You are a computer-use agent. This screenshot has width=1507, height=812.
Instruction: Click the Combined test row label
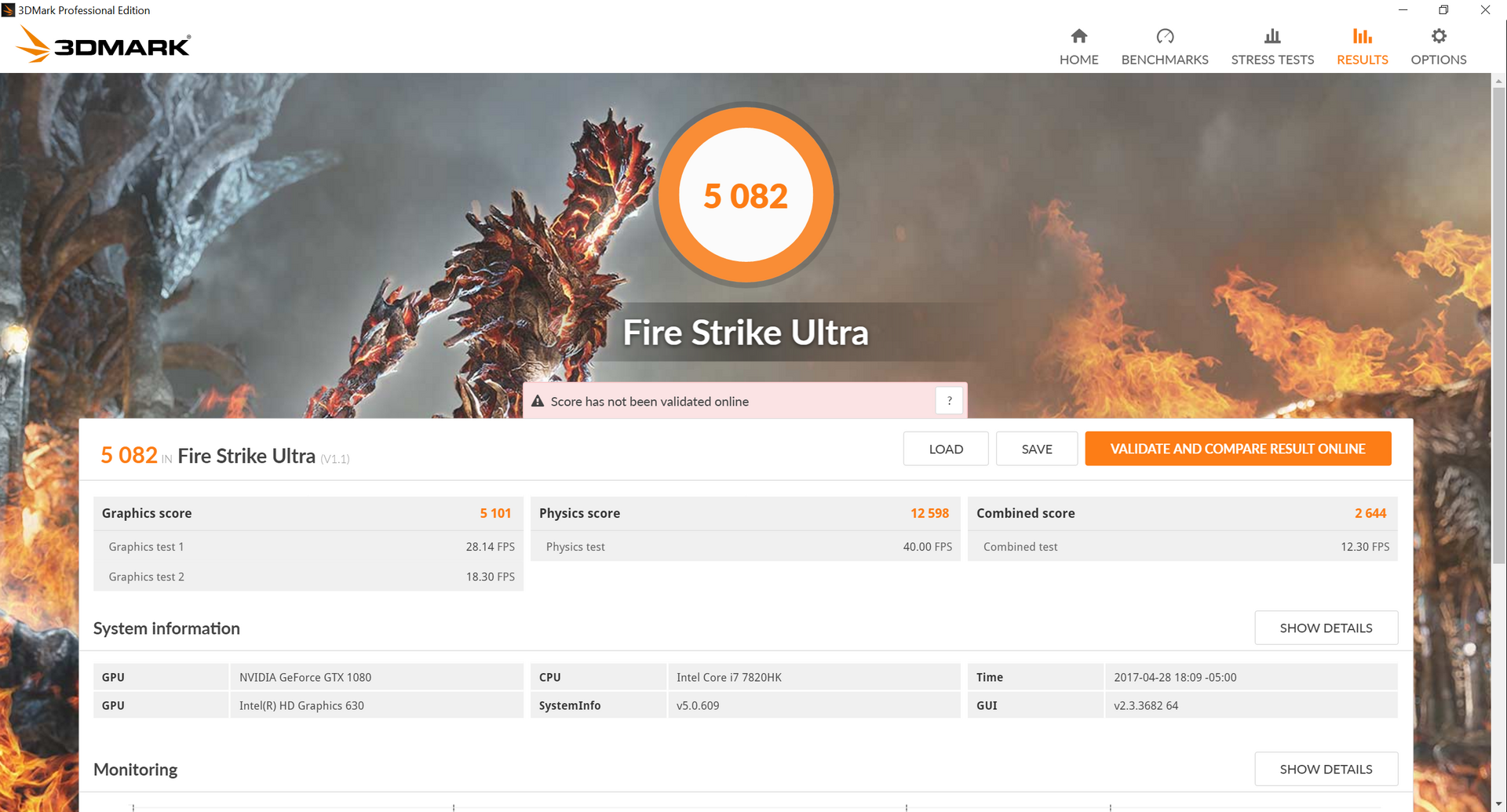click(x=1020, y=547)
